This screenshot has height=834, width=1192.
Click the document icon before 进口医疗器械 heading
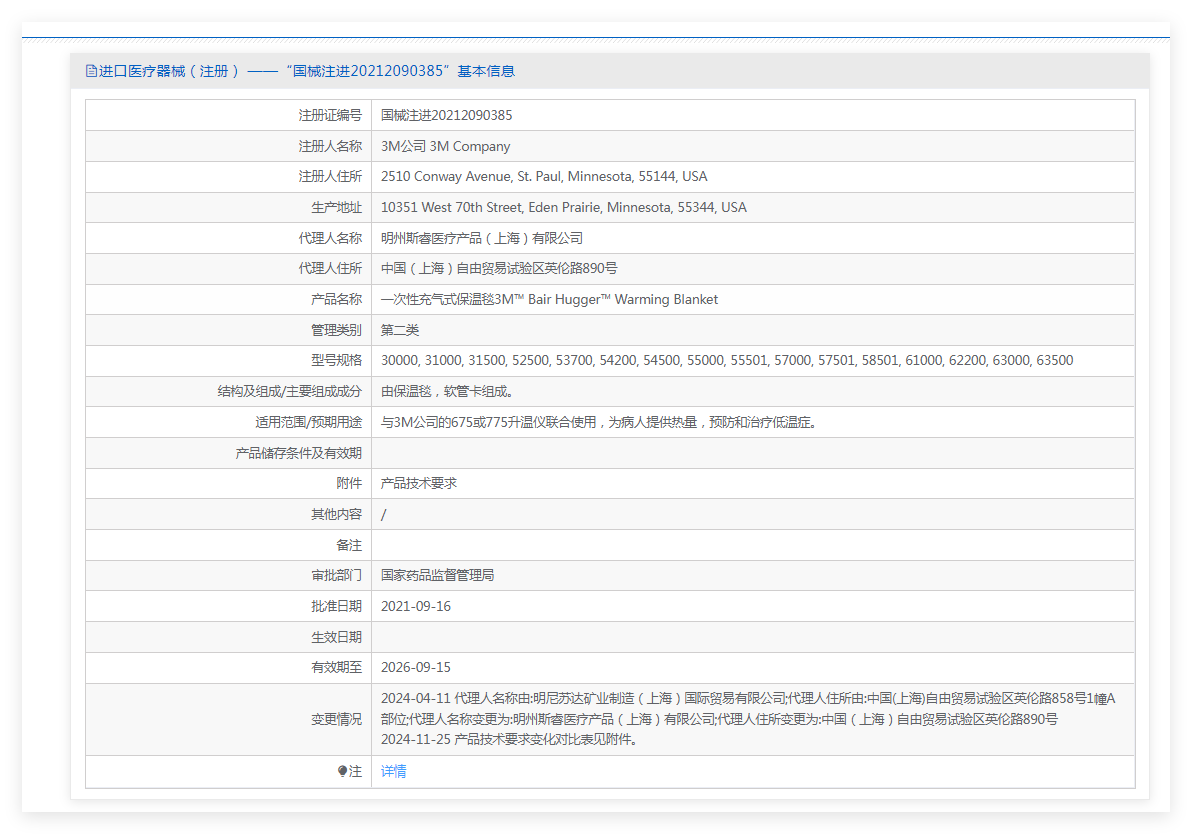point(91,71)
